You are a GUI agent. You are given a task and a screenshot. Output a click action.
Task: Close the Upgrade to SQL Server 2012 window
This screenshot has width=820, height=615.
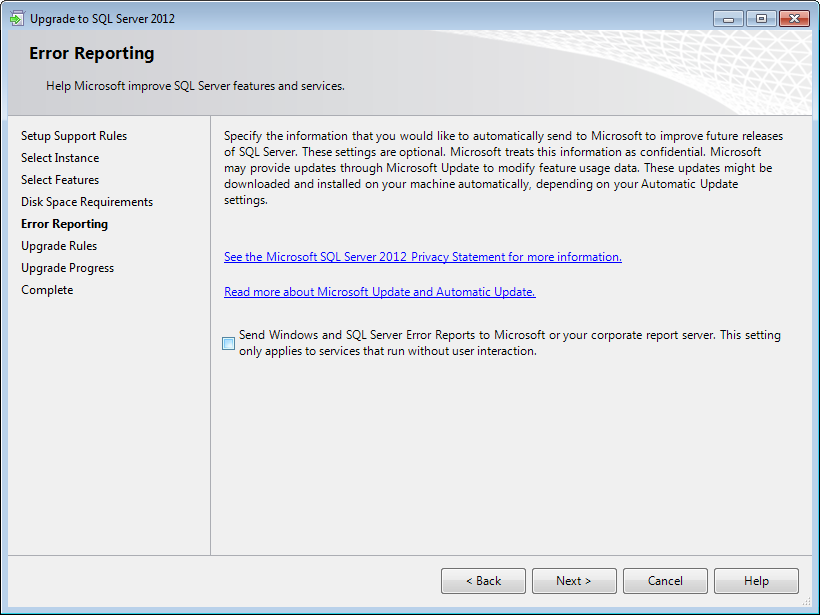point(794,19)
